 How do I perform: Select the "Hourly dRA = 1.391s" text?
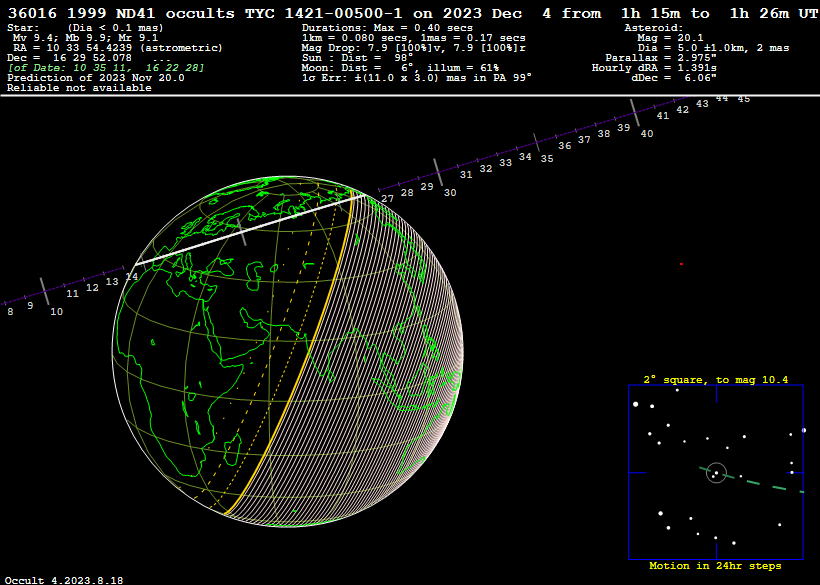[654, 68]
